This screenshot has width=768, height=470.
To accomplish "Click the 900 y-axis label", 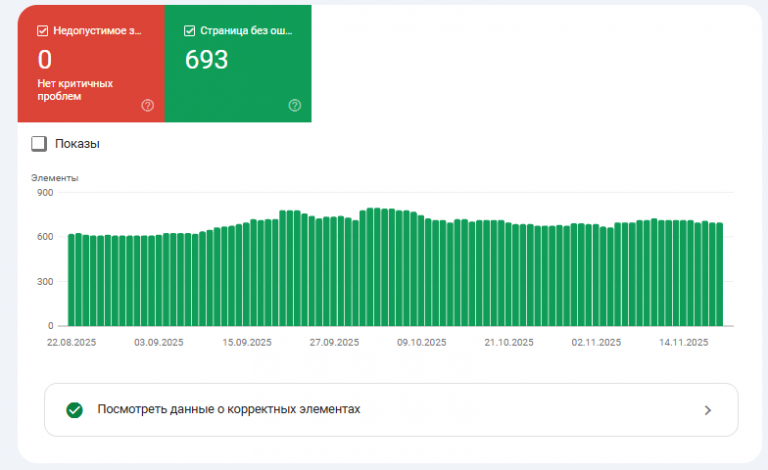I will 45,192.
